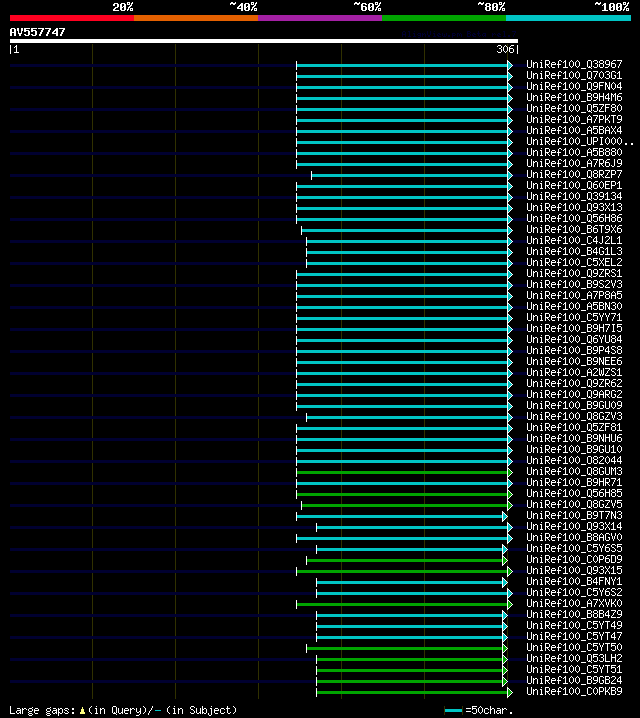Image resolution: width=640 pixels, height=718 pixels.
Task: Select the UniRef100_B8B4Z9 label
Action: (574, 614)
